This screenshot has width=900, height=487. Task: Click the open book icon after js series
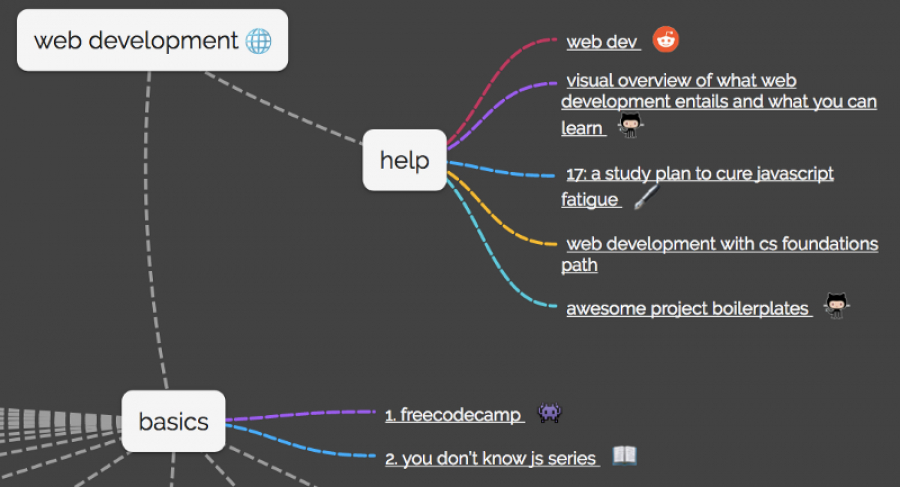(624, 455)
